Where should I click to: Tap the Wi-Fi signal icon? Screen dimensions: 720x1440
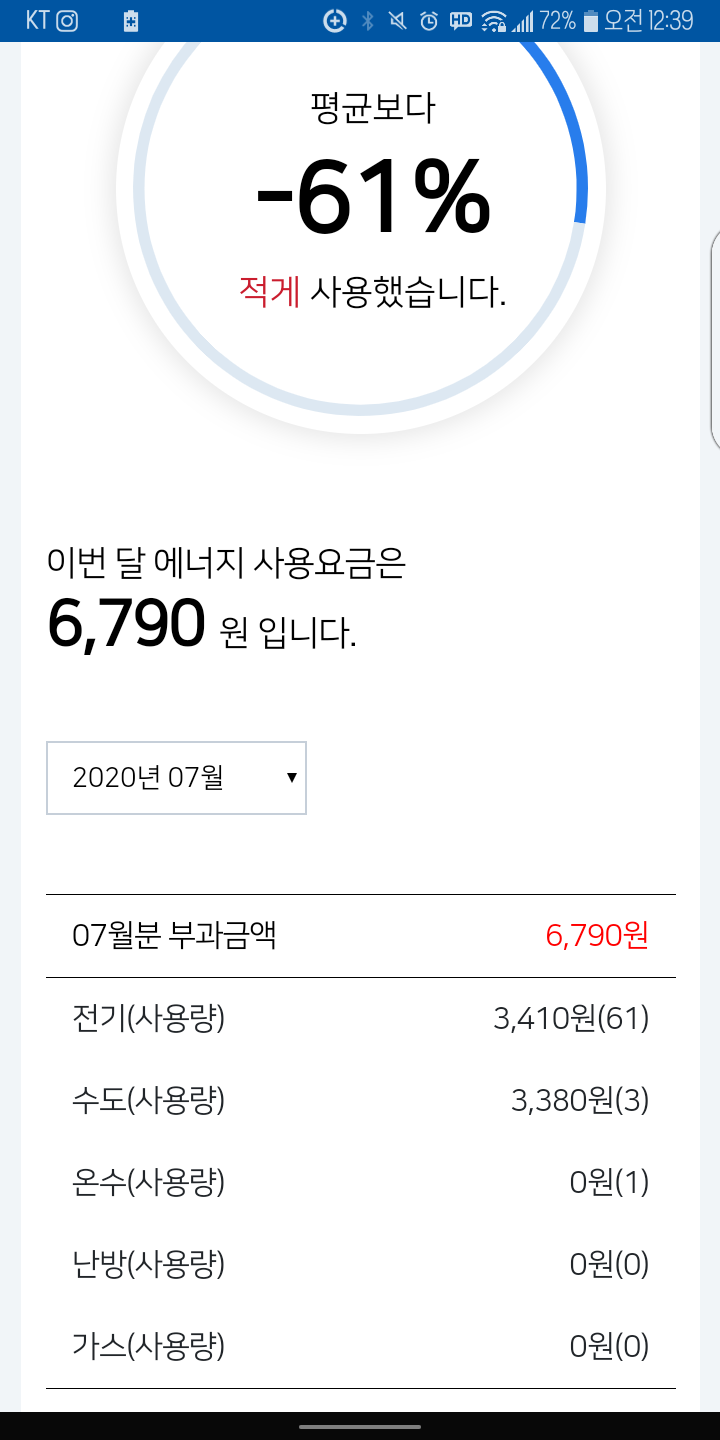click(494, 20)
